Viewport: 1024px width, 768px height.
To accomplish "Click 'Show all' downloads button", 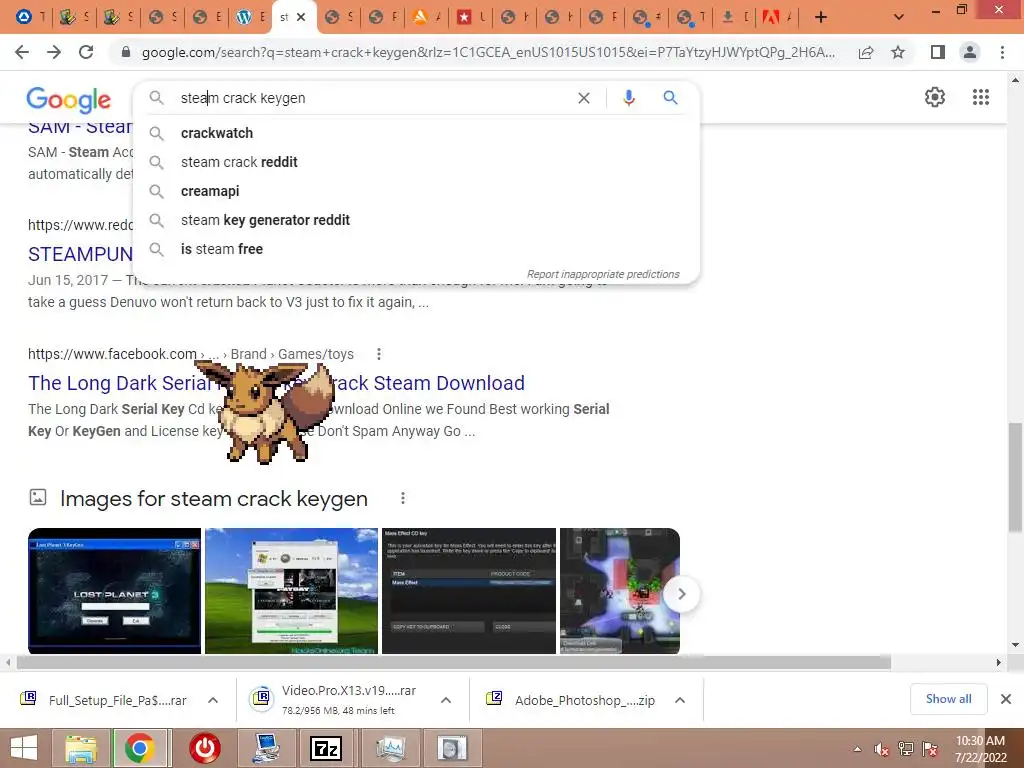I will click(x=948, y=699).
